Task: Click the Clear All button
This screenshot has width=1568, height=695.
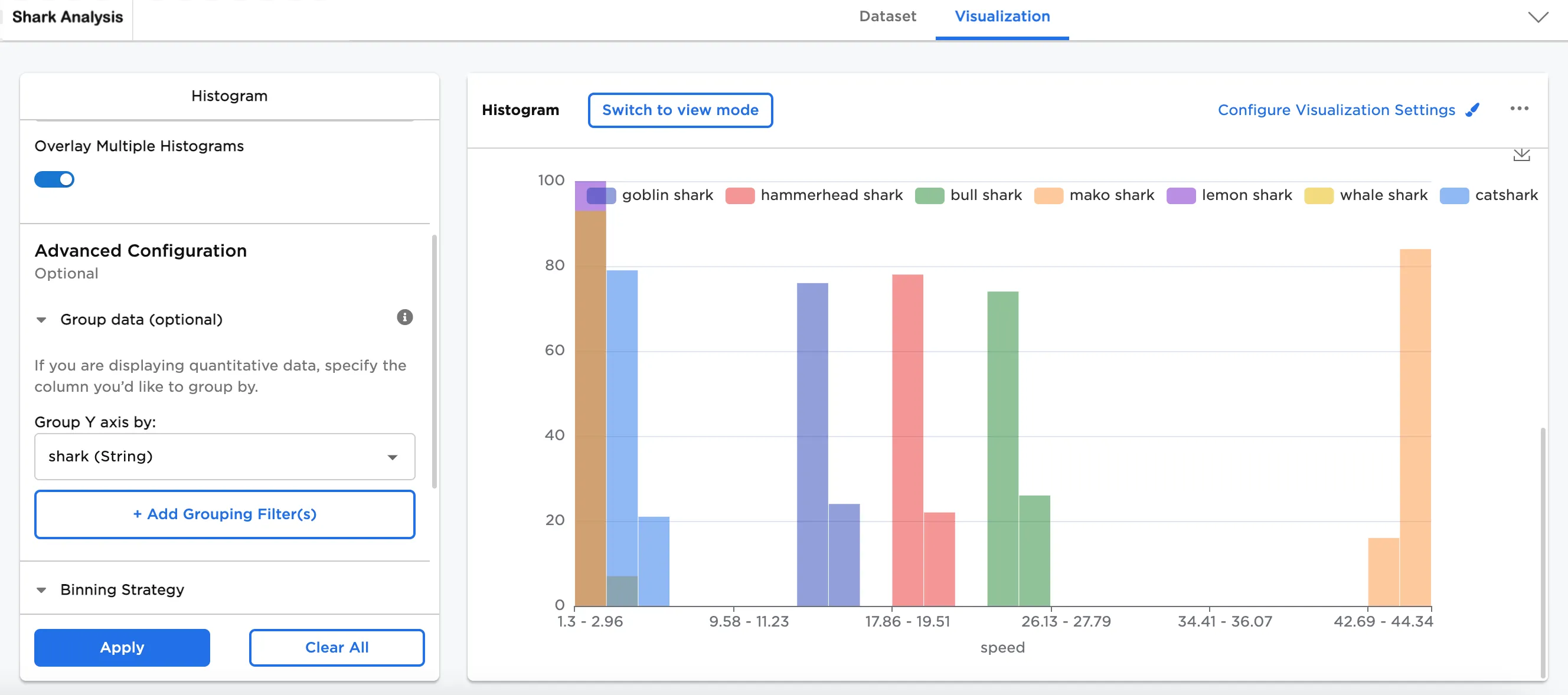Action: tap(337, 647)
